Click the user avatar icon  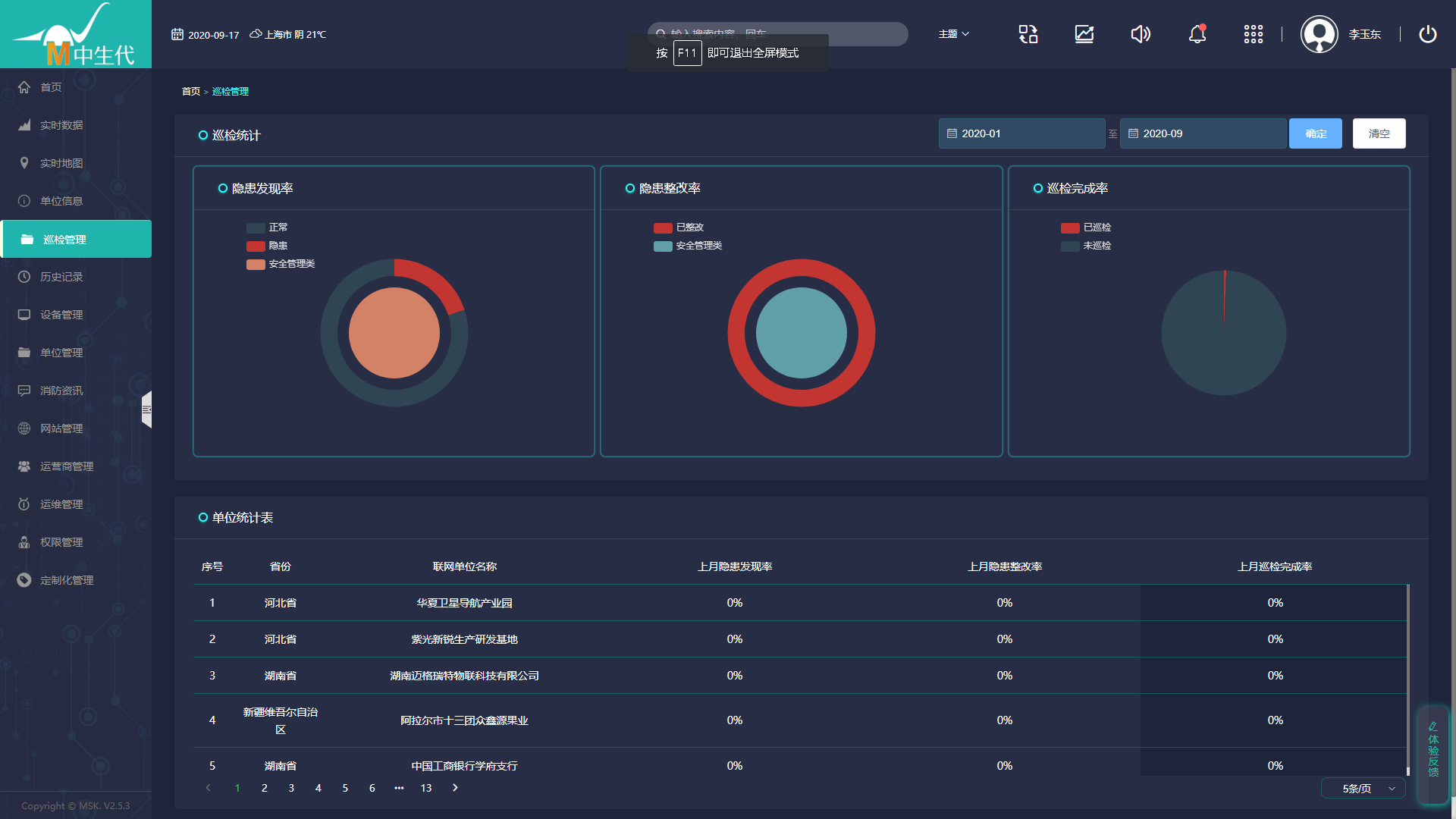[x=1319, y=34]
